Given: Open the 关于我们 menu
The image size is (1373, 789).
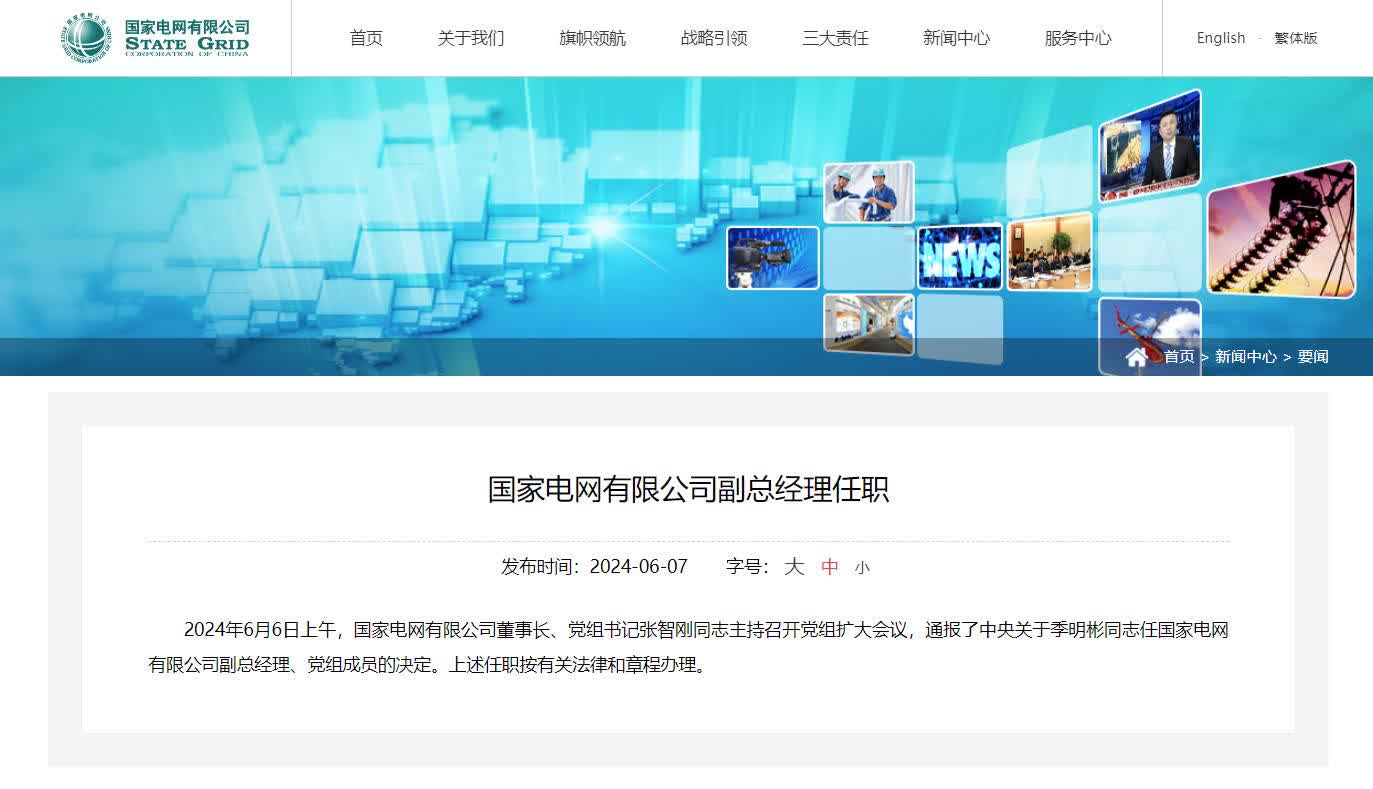Looking at the screenshot, I should (471, 38).
